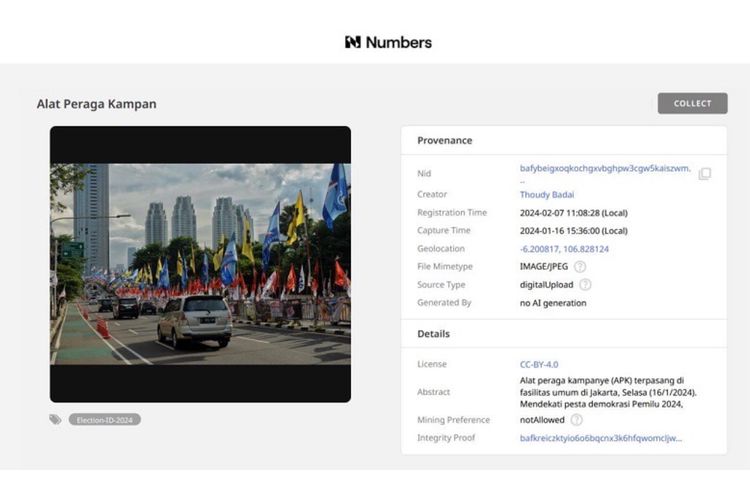
Task: Open the Jakarta campaign flags photo
Action: [x=200, y=264]
